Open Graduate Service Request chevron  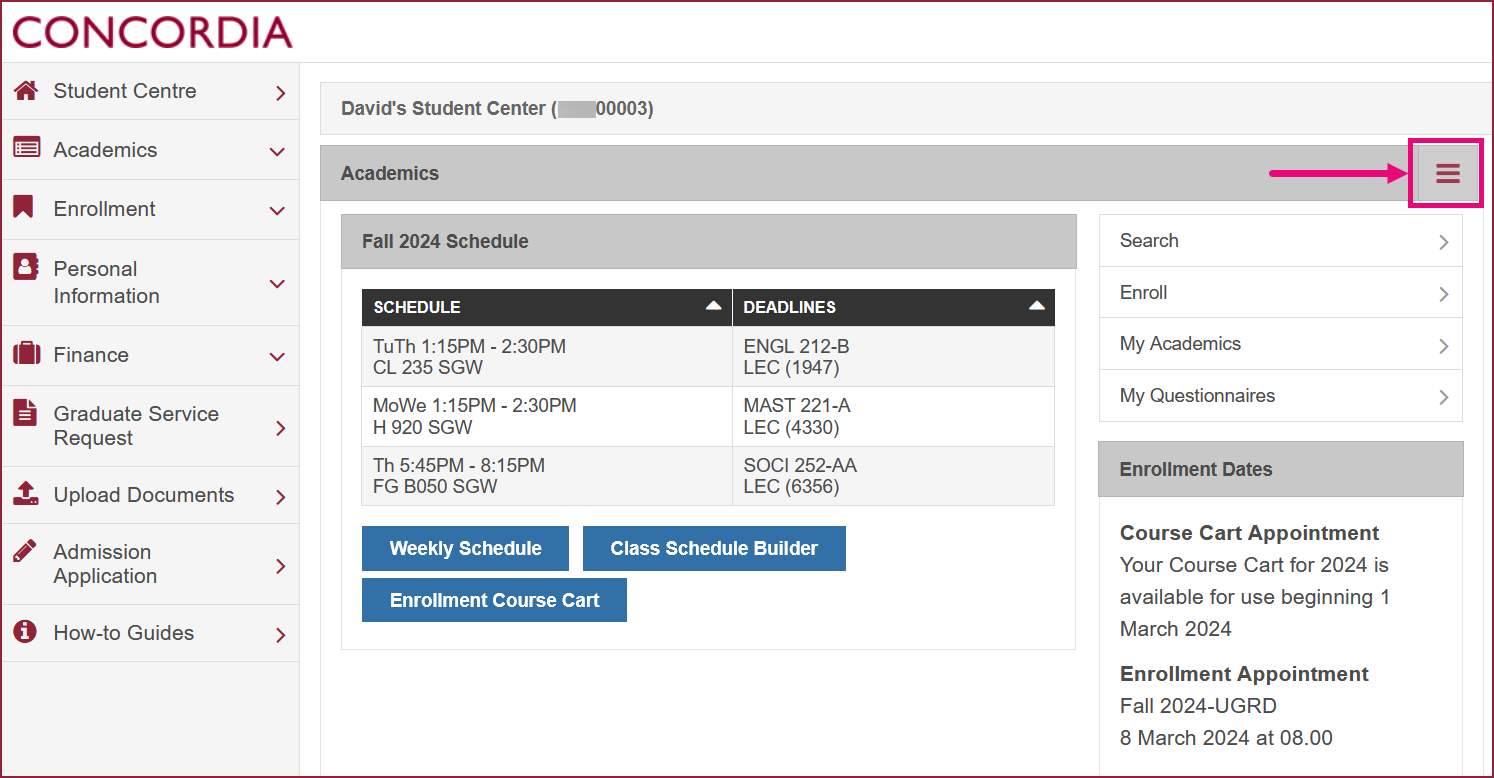coord(280,428)
